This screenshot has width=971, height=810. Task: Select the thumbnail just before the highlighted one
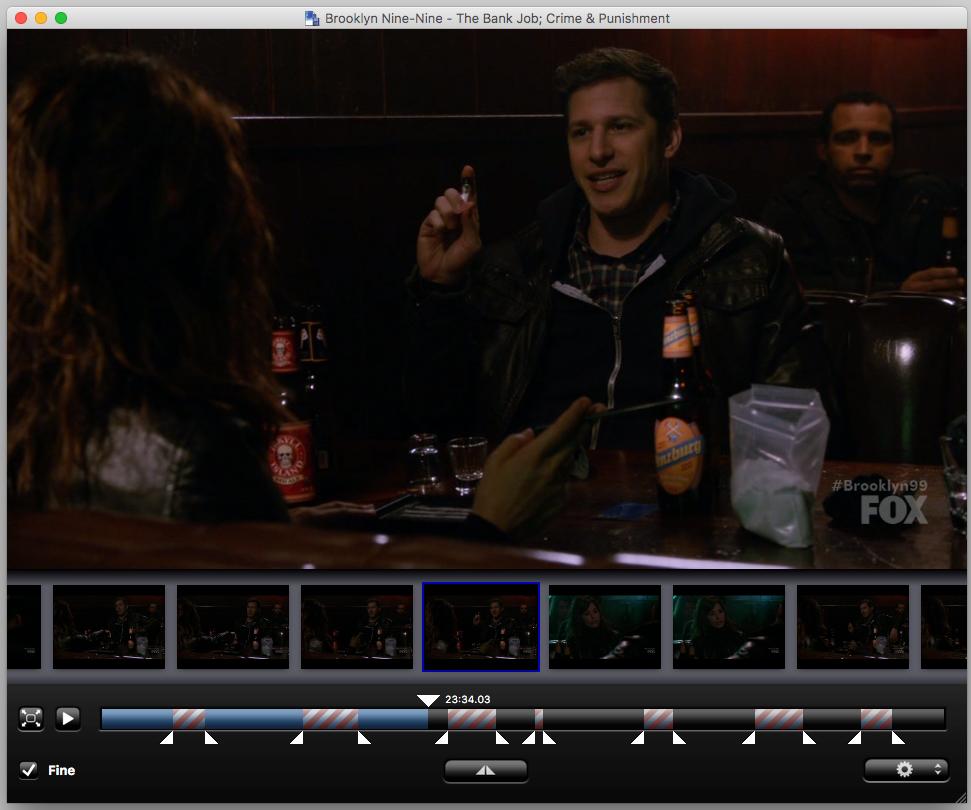coord(357,627)
